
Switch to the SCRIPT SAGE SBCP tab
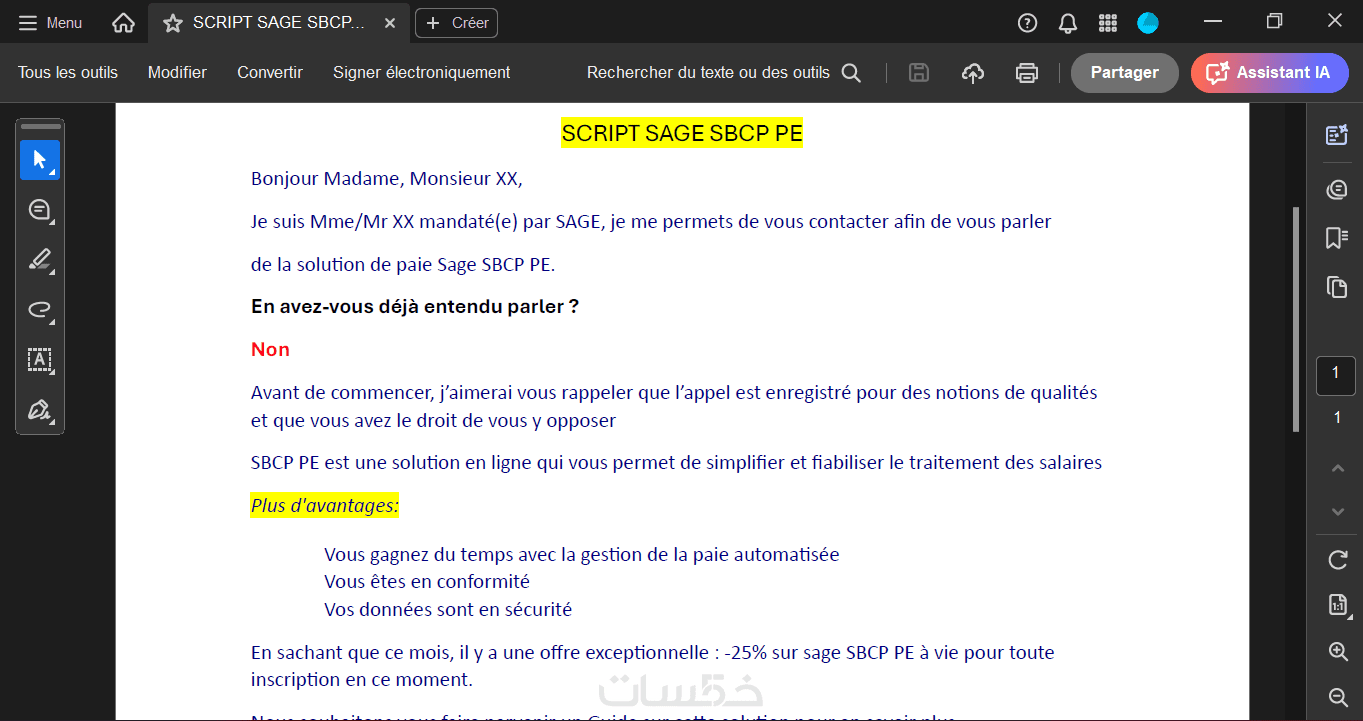(279, 23)
